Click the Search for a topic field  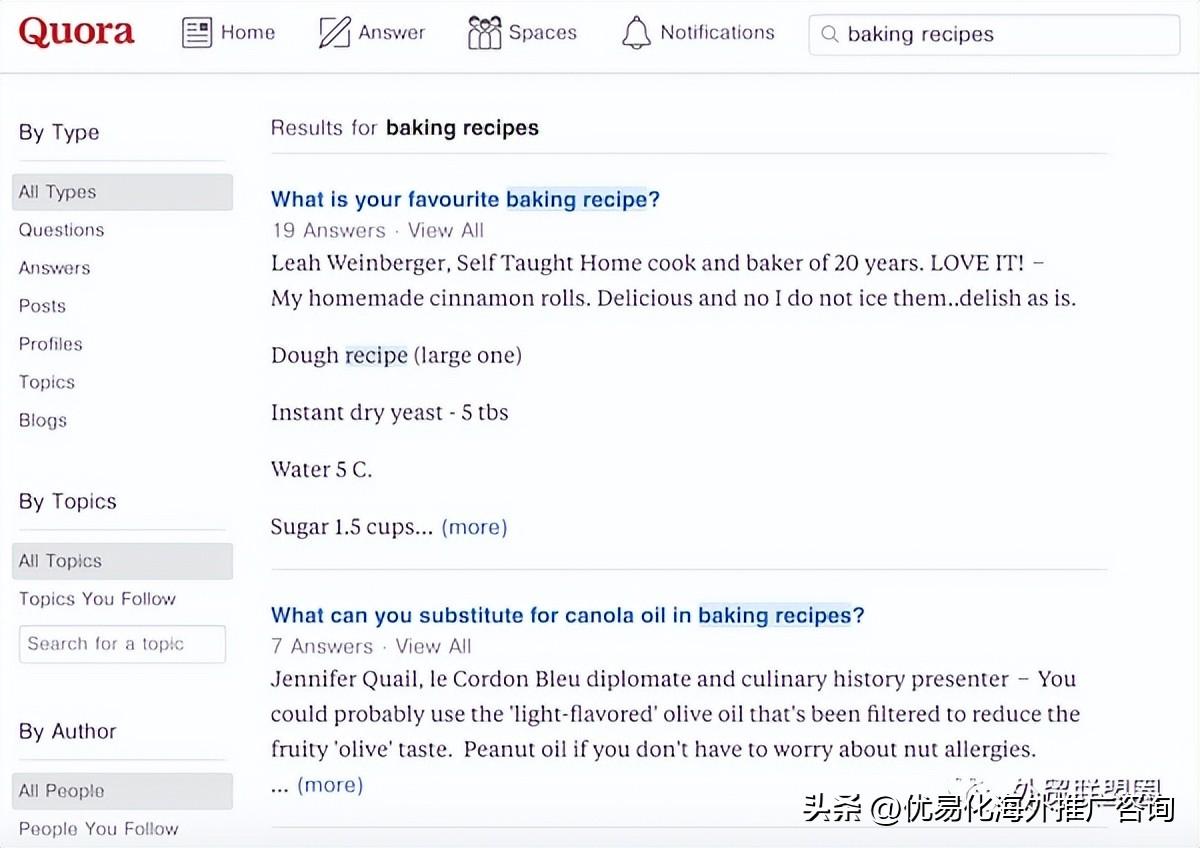(x=122, y=644)
